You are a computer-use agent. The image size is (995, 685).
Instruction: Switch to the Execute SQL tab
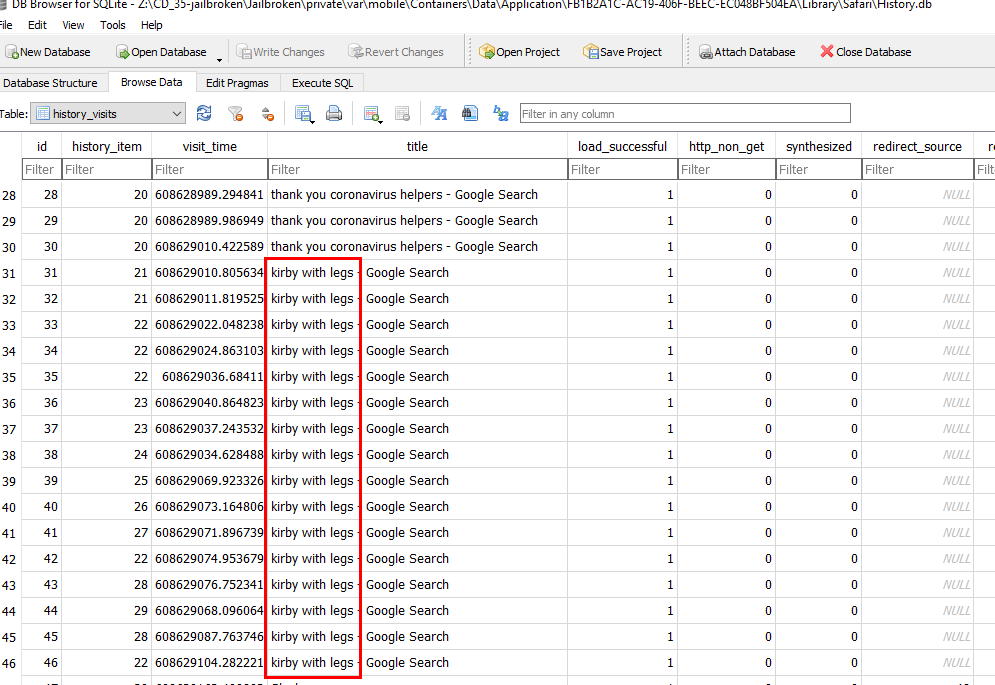[322, 83]
